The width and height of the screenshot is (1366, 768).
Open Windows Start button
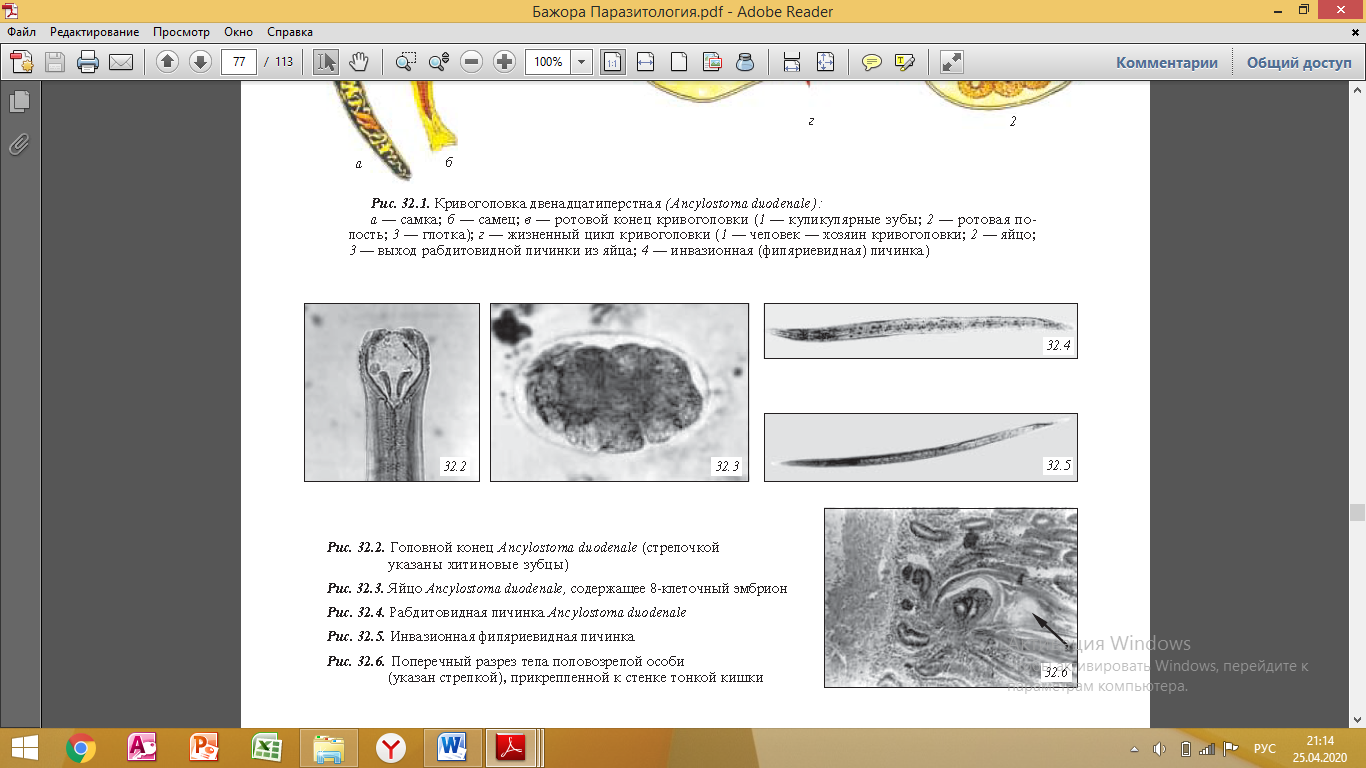(24, 748)
